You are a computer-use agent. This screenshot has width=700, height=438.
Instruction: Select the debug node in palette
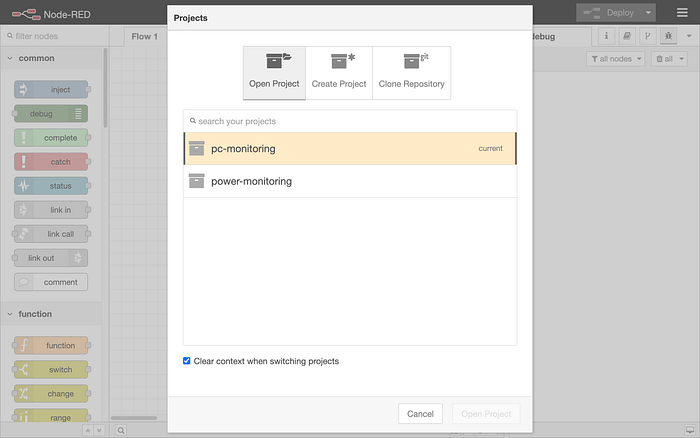tap(51, 113)
